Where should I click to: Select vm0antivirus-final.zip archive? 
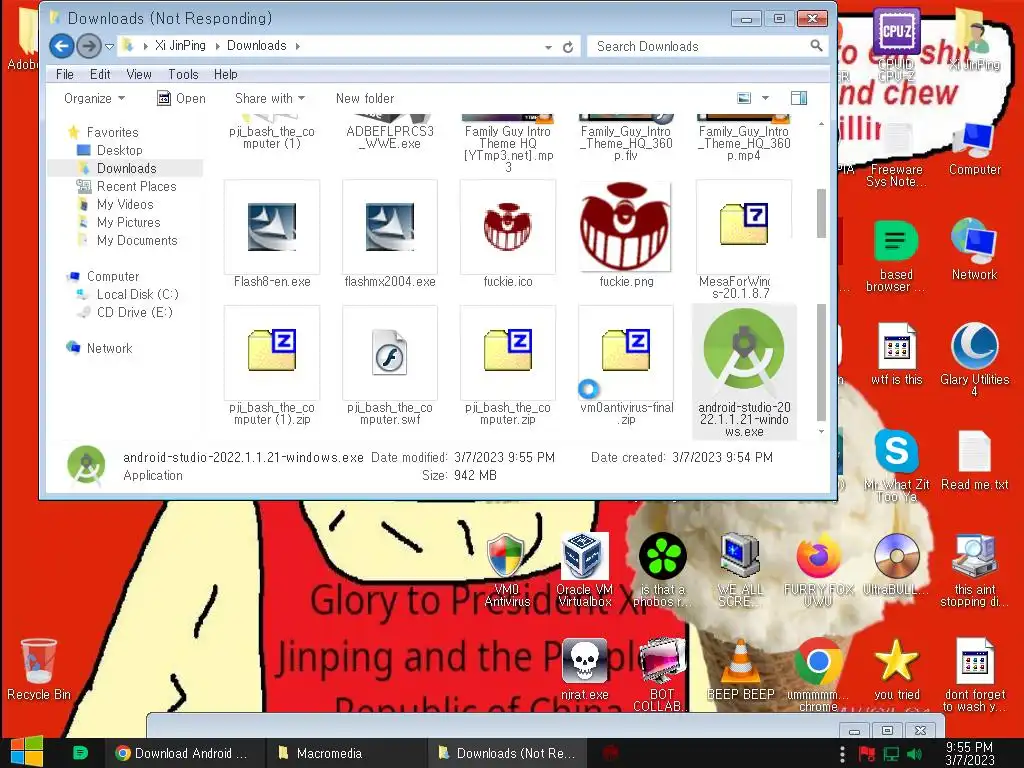626,350
